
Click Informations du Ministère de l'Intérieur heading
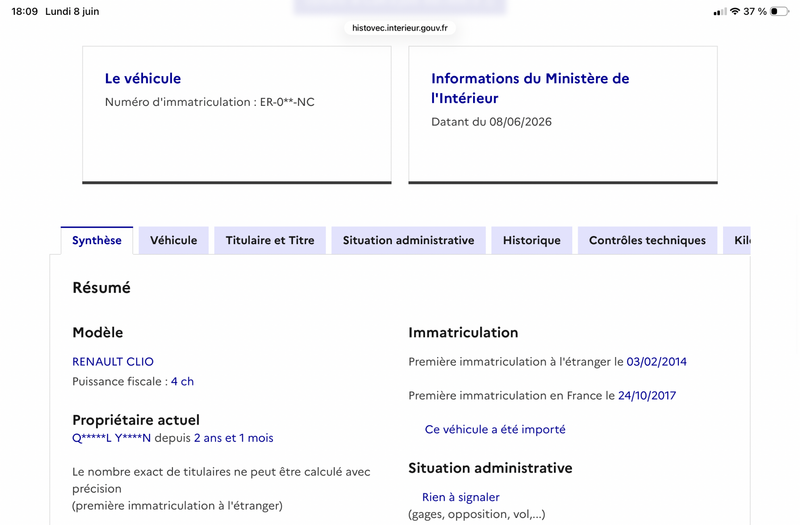tap(530, 88)
